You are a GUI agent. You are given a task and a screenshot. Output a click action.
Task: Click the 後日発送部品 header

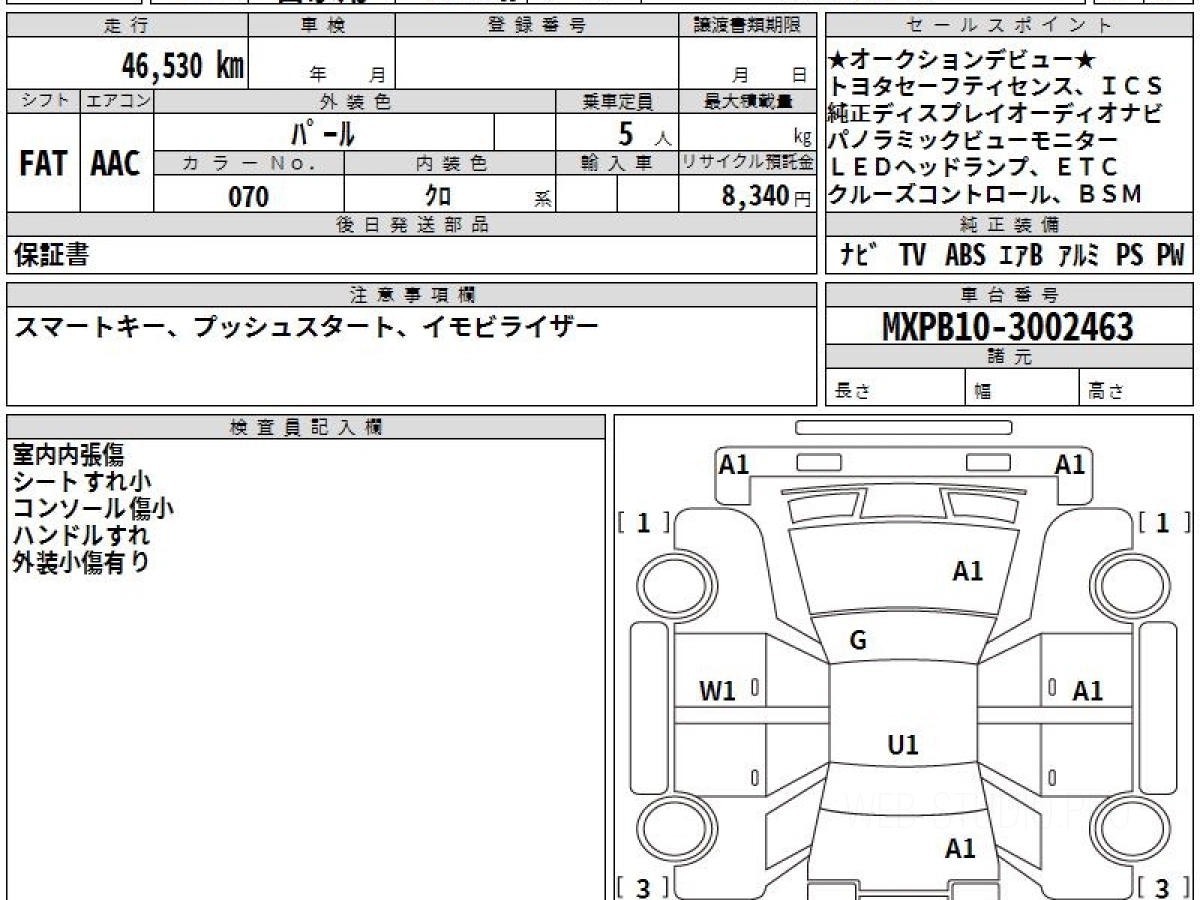412,224
